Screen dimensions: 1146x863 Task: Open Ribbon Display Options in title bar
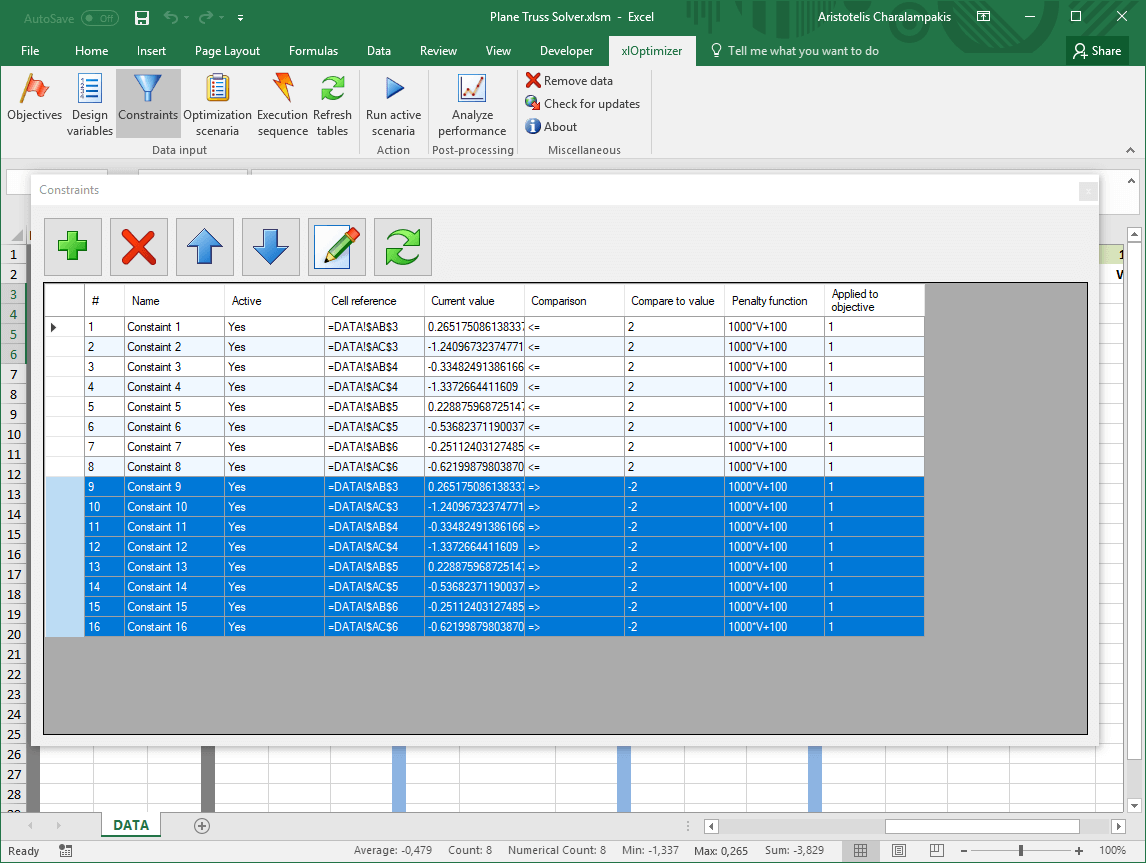point(984,17)
